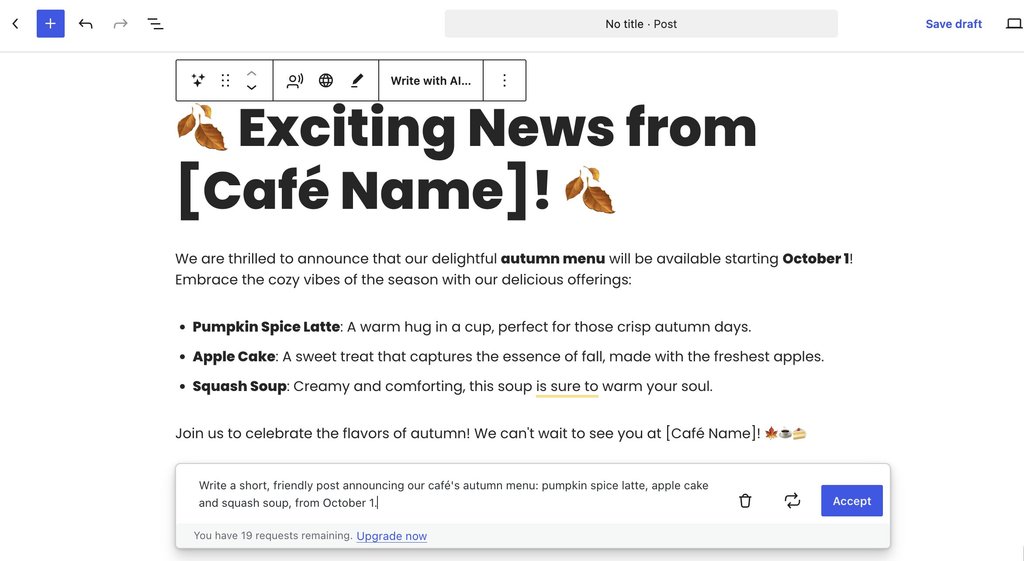Follow the Upgrade now link
Screen dimensions: 1024x561
click(392, 536)
